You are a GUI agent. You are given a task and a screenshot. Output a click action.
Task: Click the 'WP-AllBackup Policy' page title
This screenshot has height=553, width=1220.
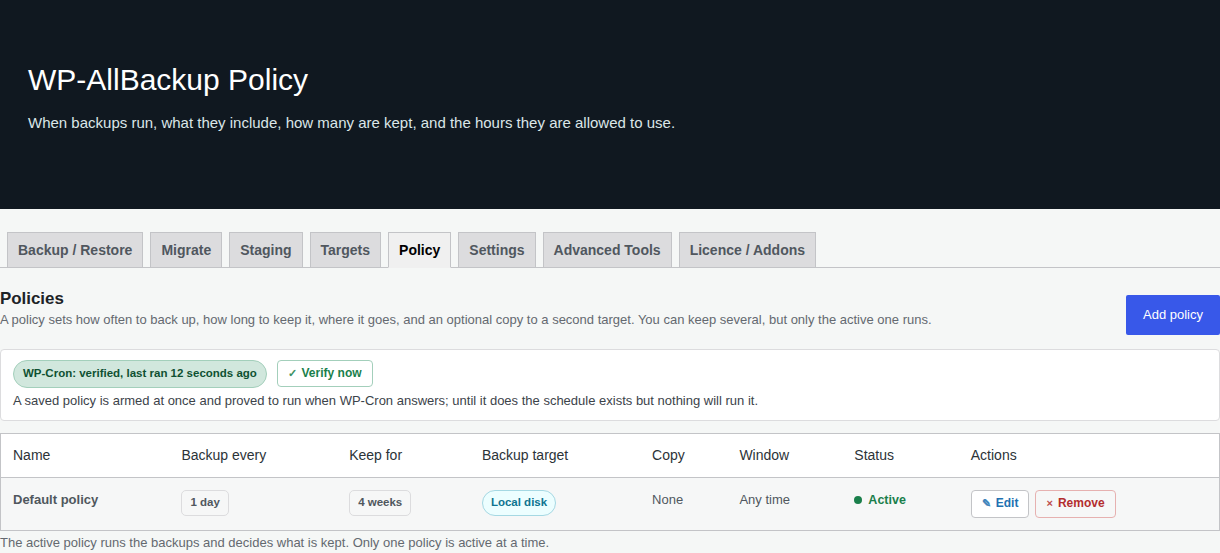click(168, 80)
